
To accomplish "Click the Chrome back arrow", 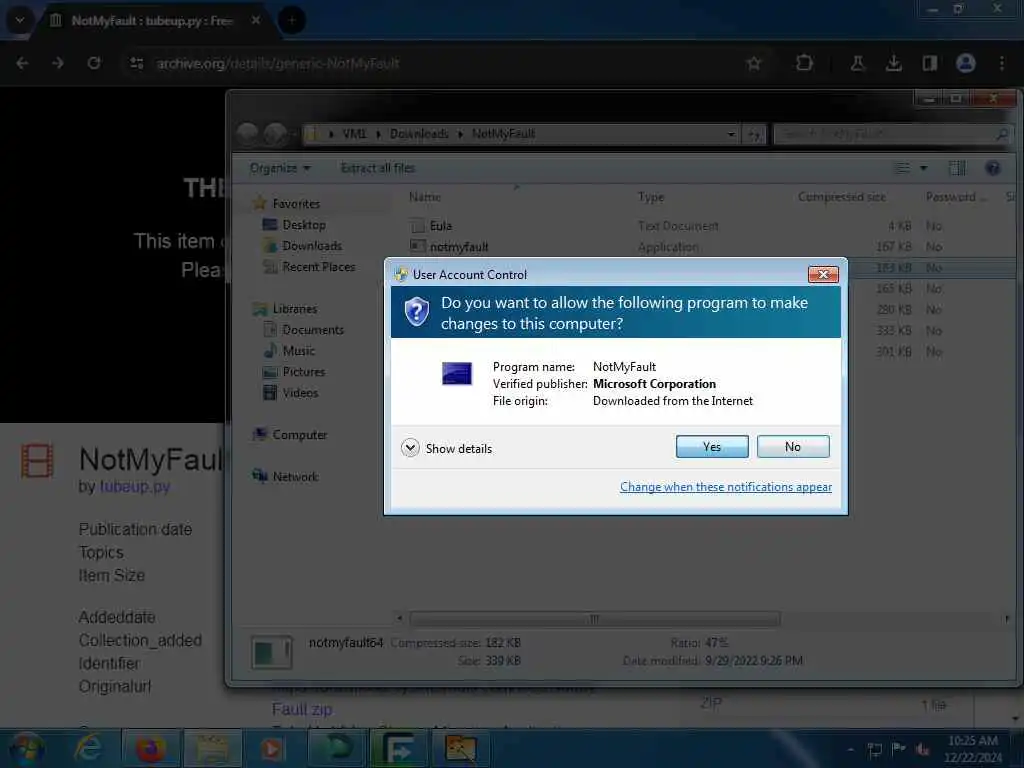I will tap(22, 63).
